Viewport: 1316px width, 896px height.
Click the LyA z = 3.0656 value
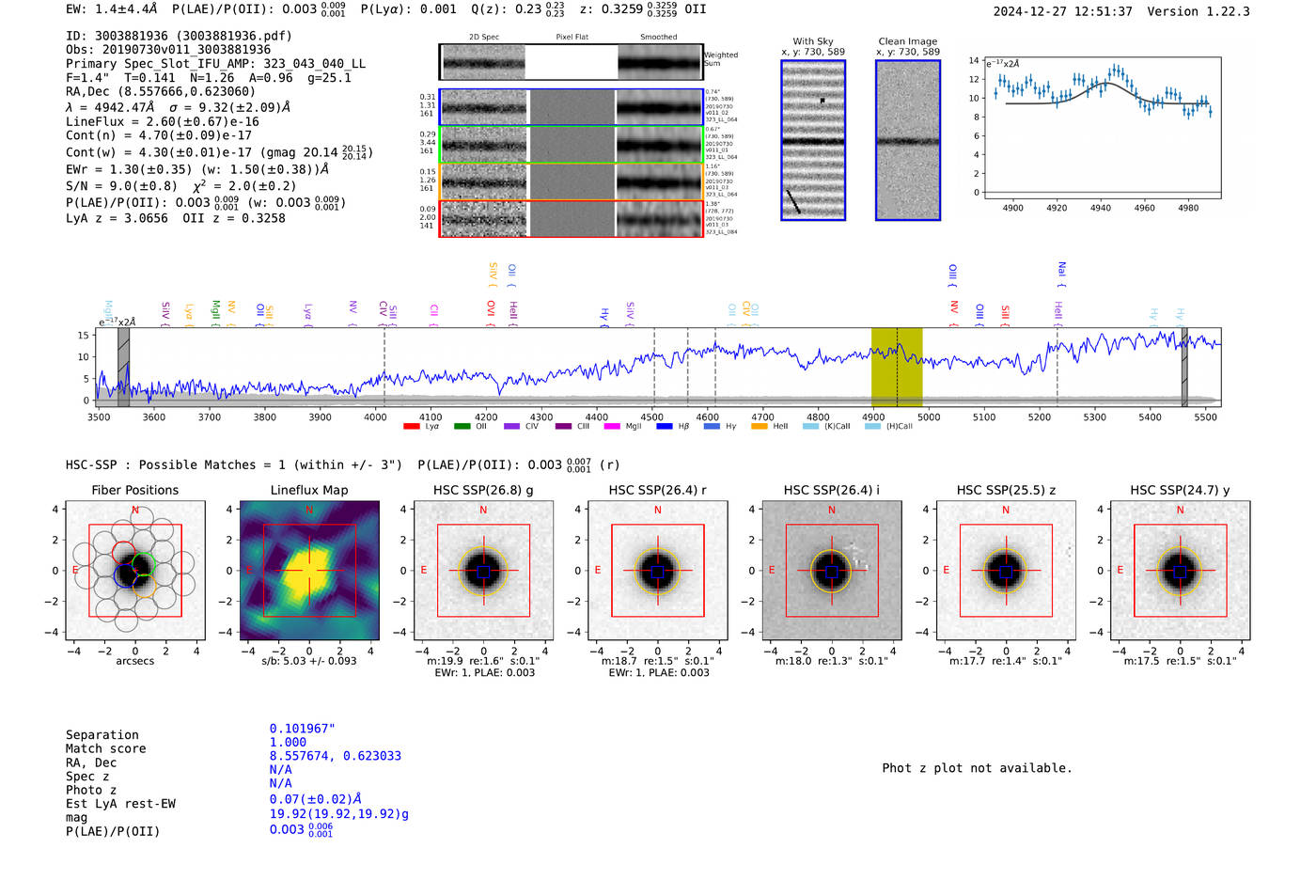(117, 218)
